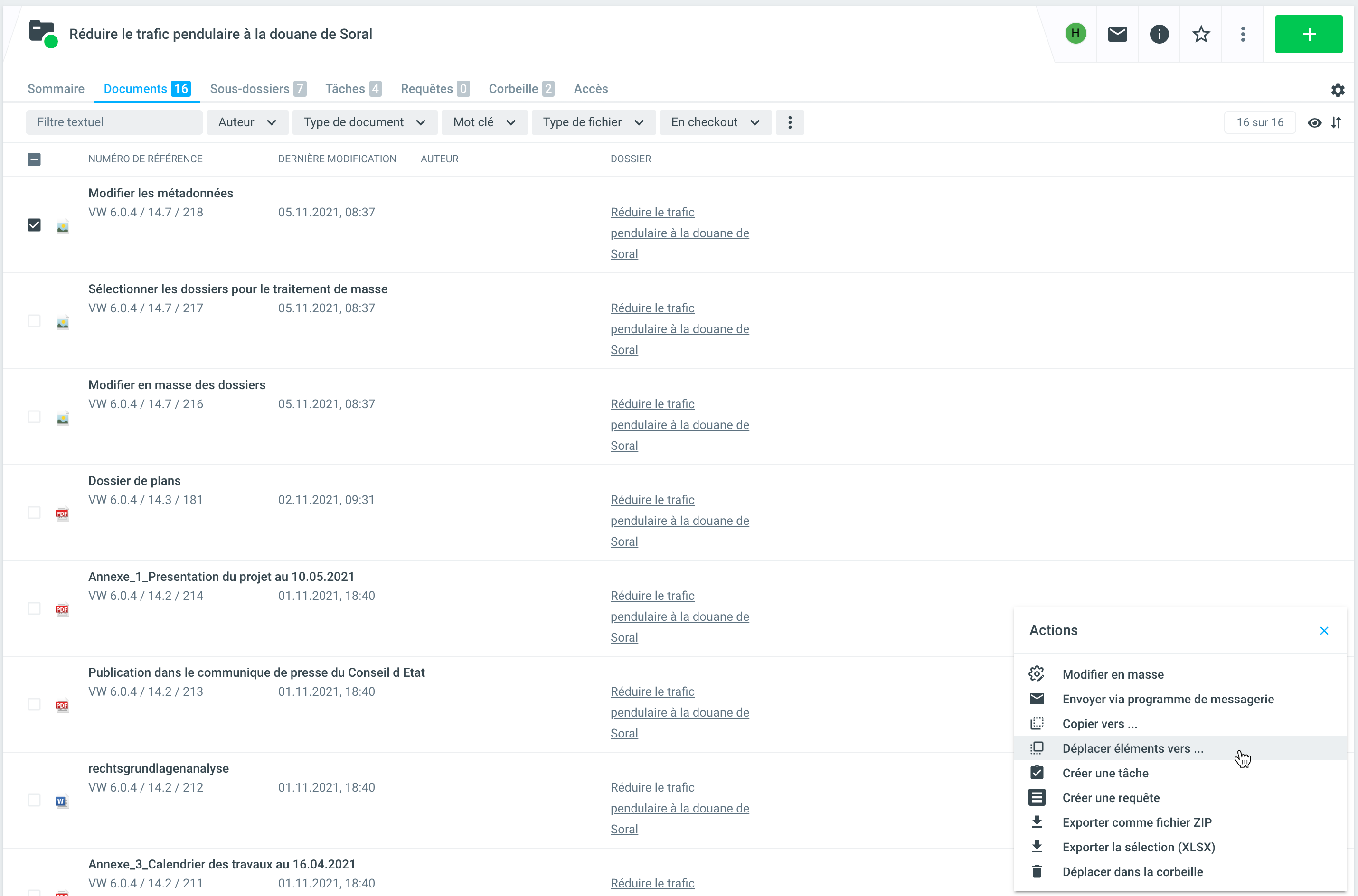
Task: Check the Dossier de plans checkbox
Action: pos(34,512)
